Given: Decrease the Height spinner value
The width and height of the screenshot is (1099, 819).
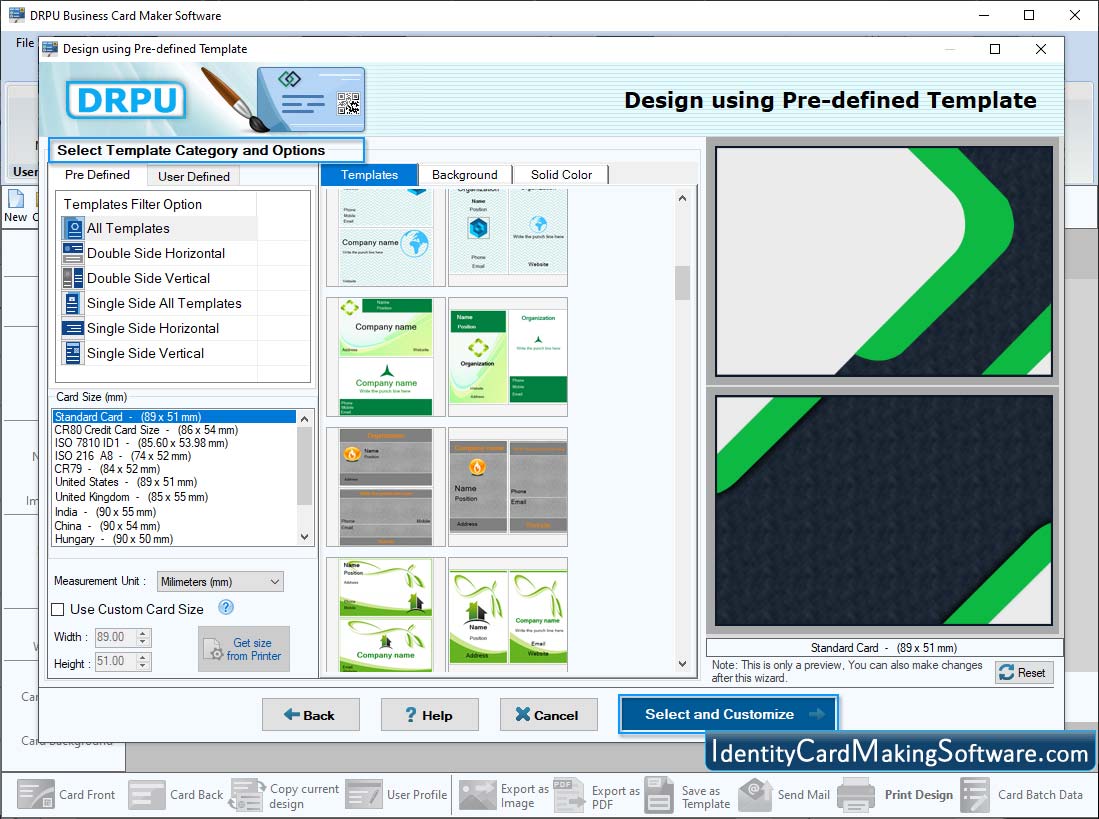Looking at the screenshot, I should coord(143,665).
